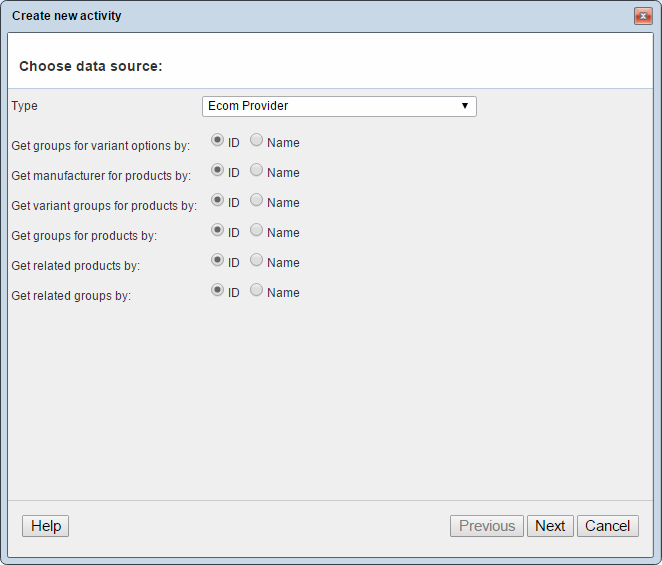Close the Create new activity dialog
The width and height of the screenshot is (662, 565).
coord(642,16)
